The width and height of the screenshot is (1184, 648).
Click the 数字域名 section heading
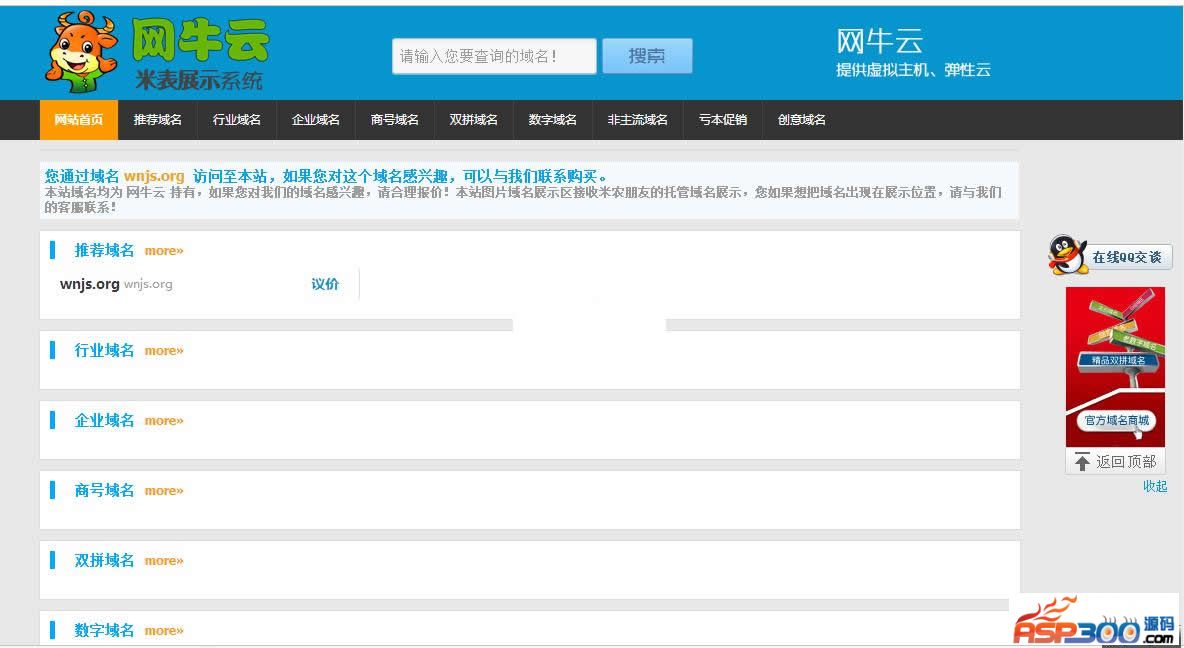click(104, 630)
